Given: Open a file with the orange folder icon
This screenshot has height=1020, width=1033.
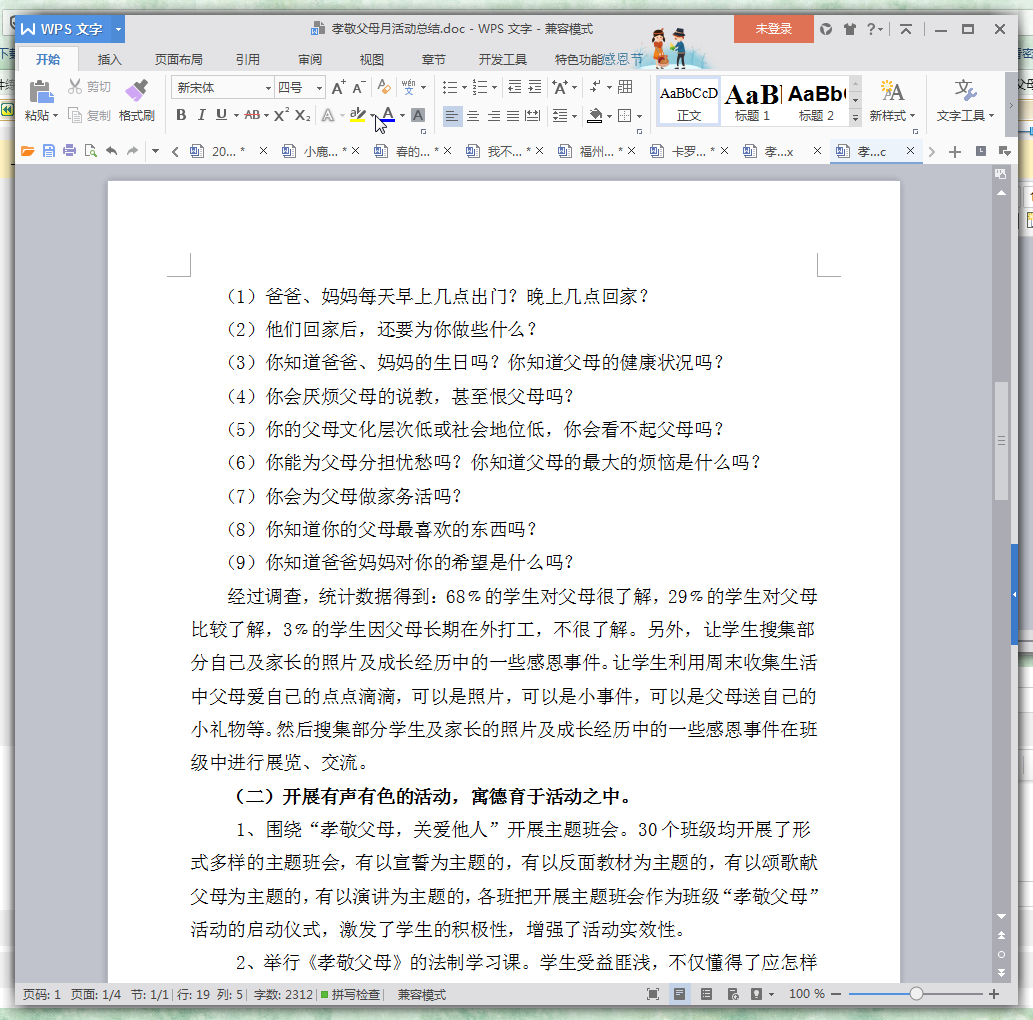Looking at the screenshot, I should (x=28, y=151).
